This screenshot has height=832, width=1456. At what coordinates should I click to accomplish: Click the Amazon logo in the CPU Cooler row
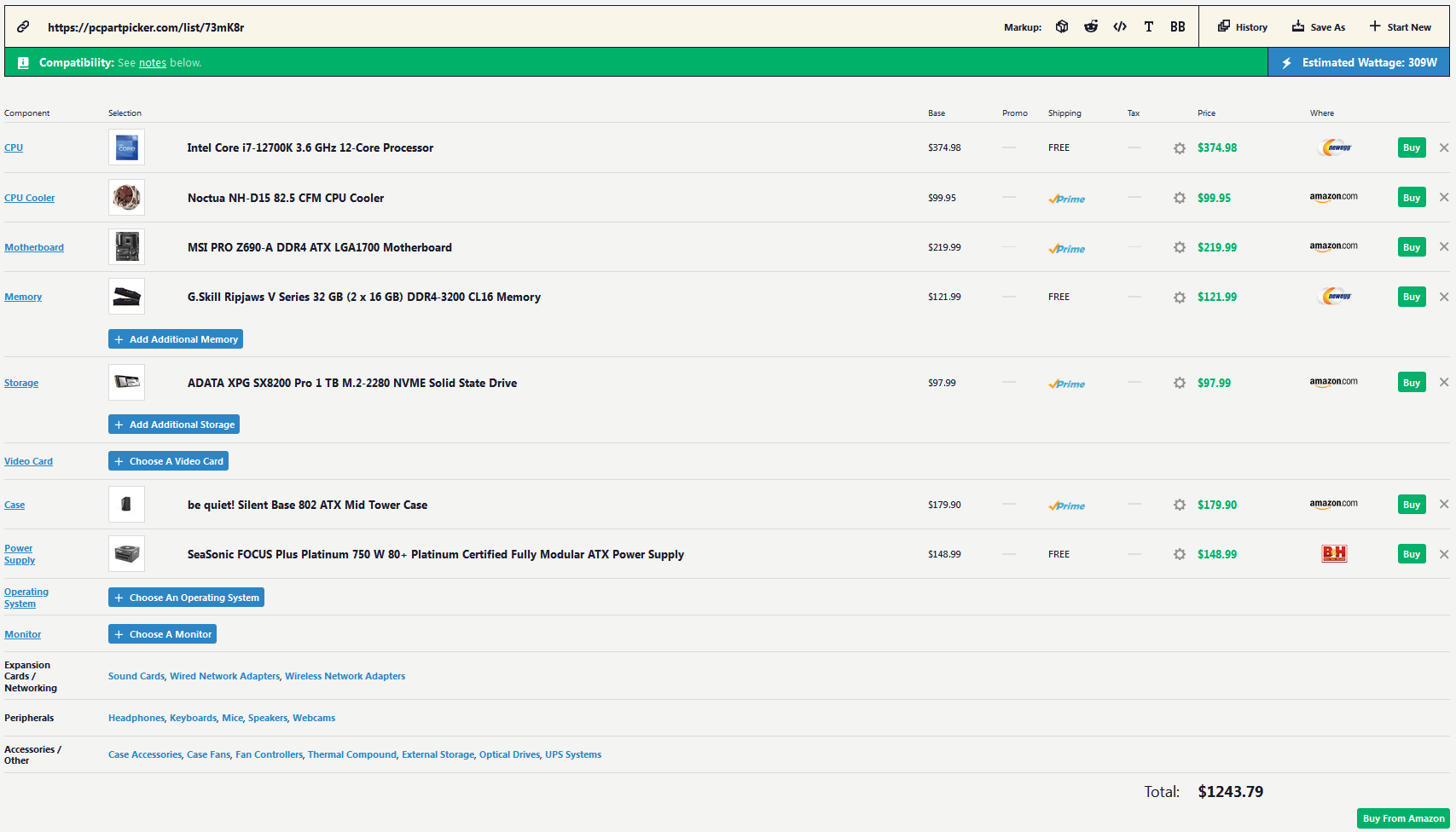click(1334, 197)
